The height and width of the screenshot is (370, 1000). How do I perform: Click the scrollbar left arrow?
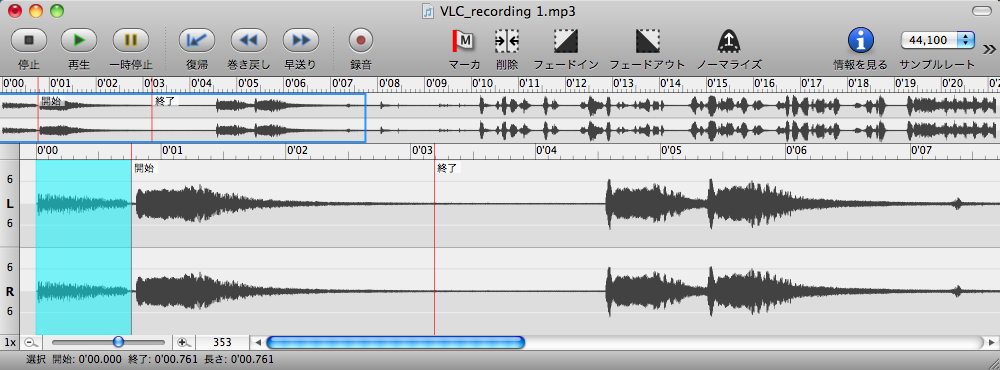(258, 343)
